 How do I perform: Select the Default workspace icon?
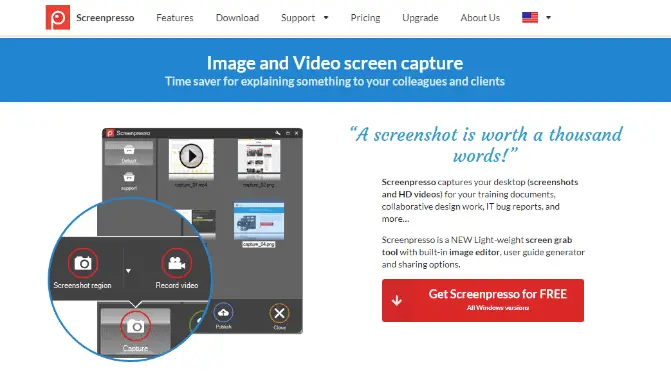tap(129, 150)
